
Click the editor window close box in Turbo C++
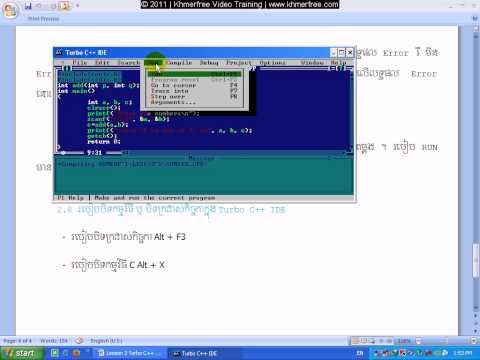pos(66,68)
